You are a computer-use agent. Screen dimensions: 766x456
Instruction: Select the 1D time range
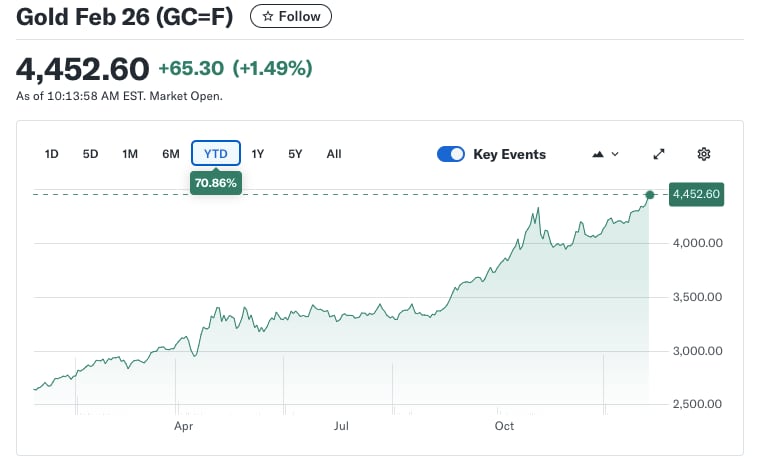tap(52, 154)
